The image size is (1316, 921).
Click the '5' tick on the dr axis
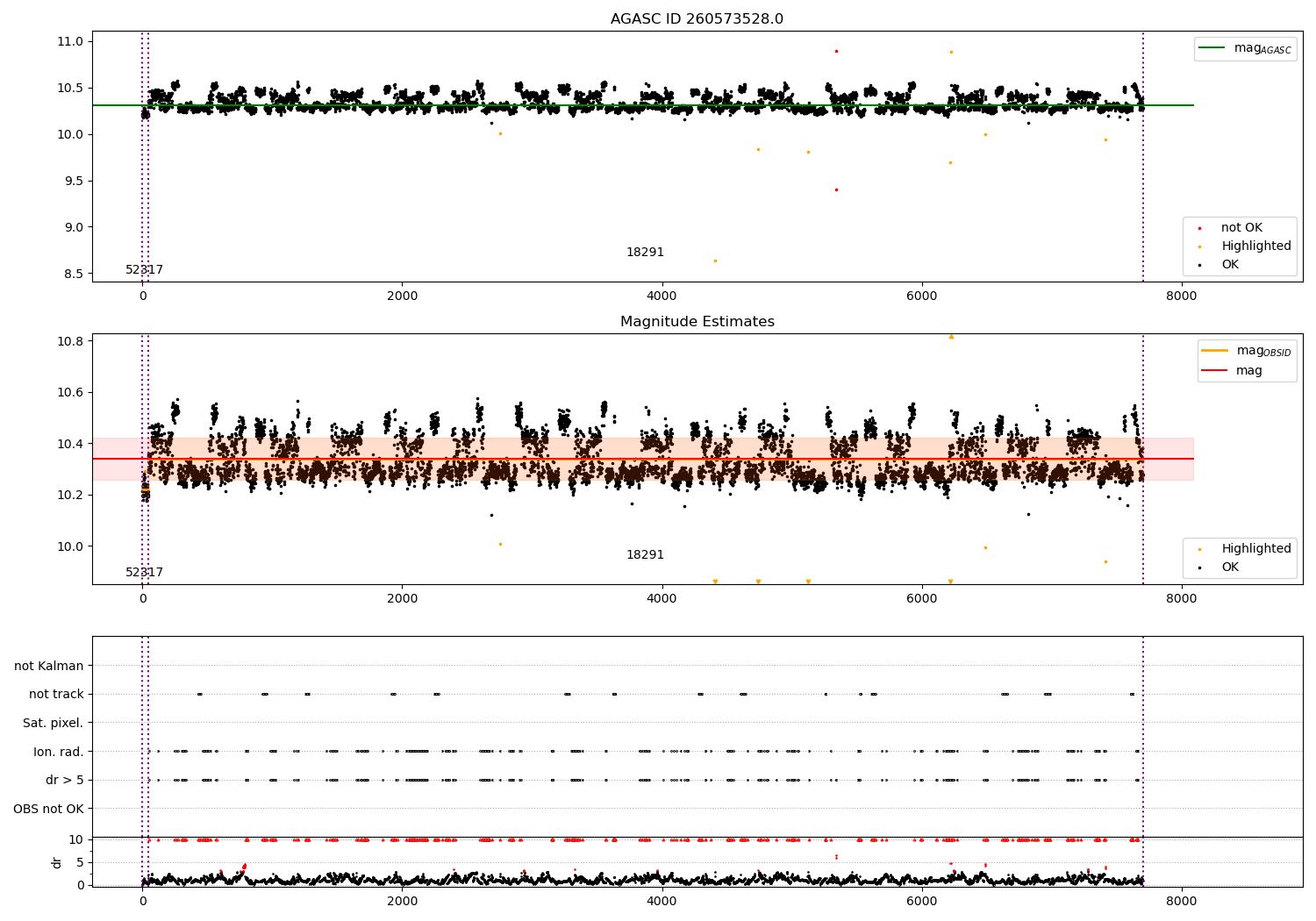point(80,863)
